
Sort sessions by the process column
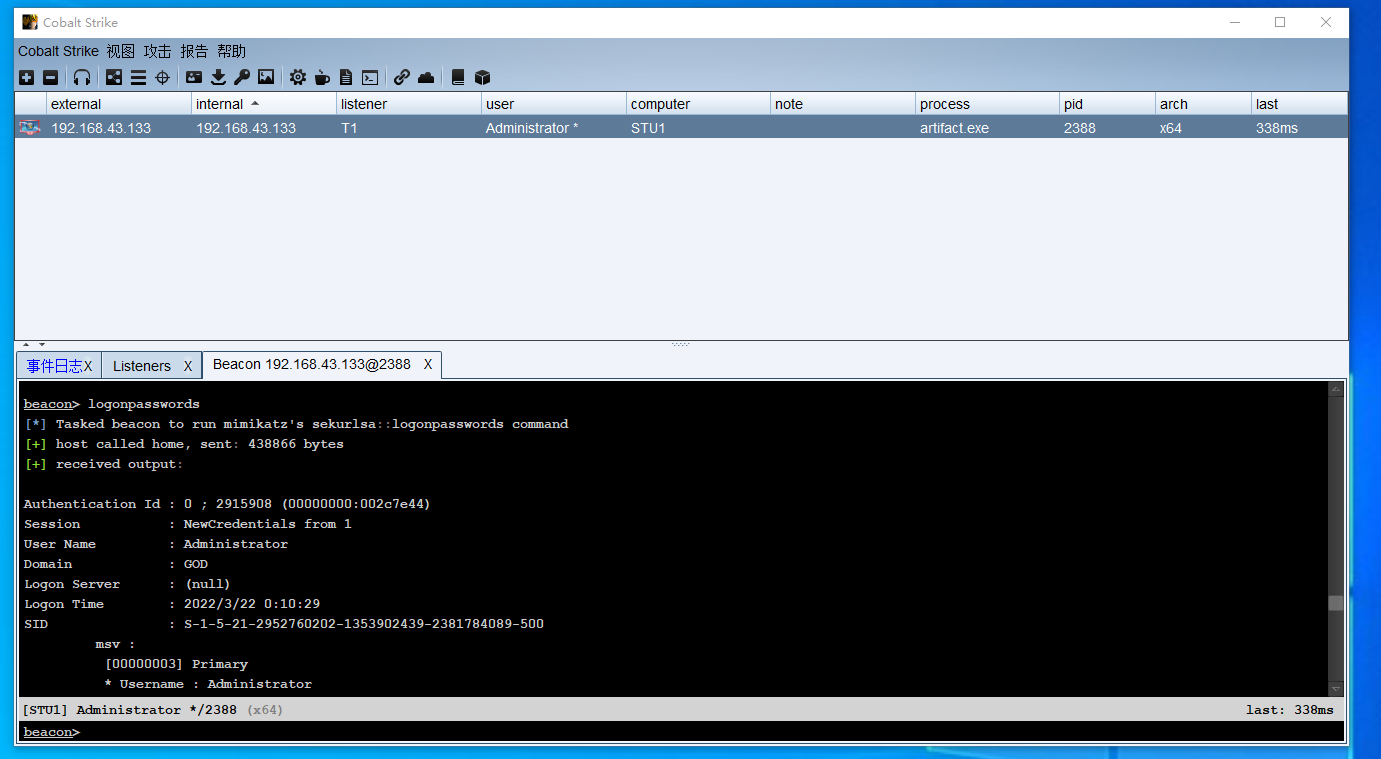[987, 104]
